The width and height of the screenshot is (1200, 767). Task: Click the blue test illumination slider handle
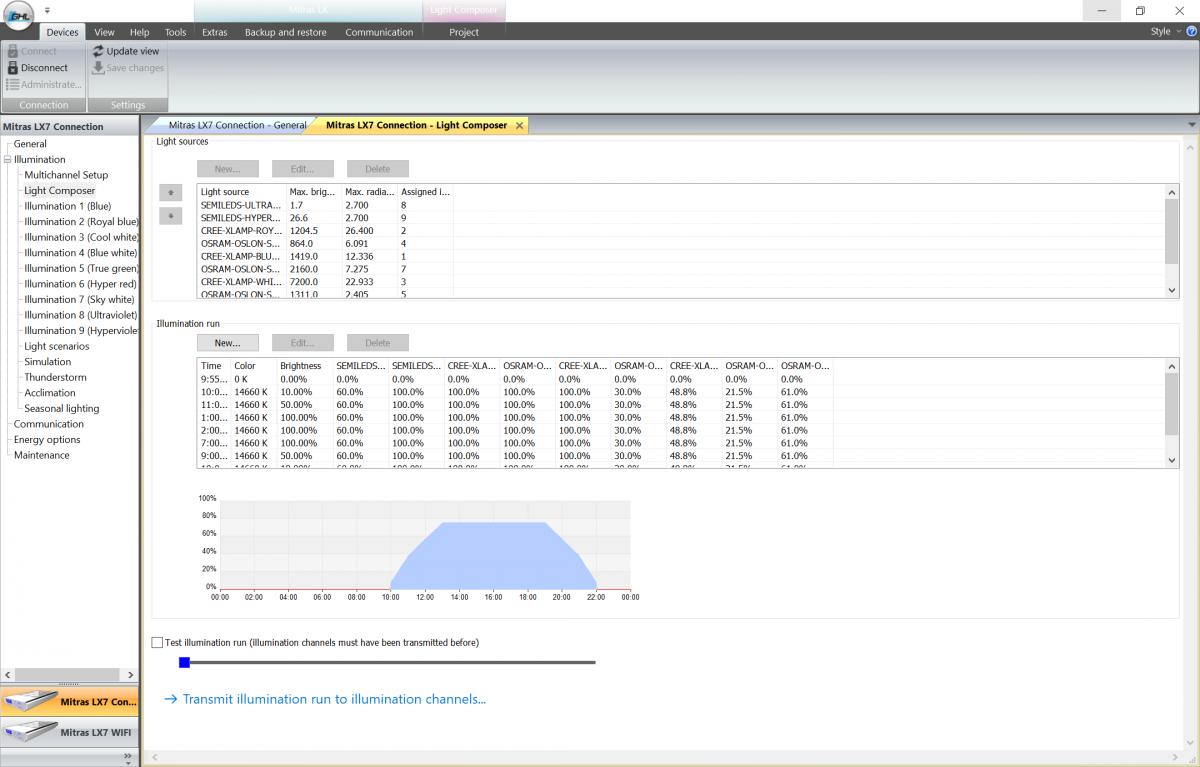[x=184, y=662]
